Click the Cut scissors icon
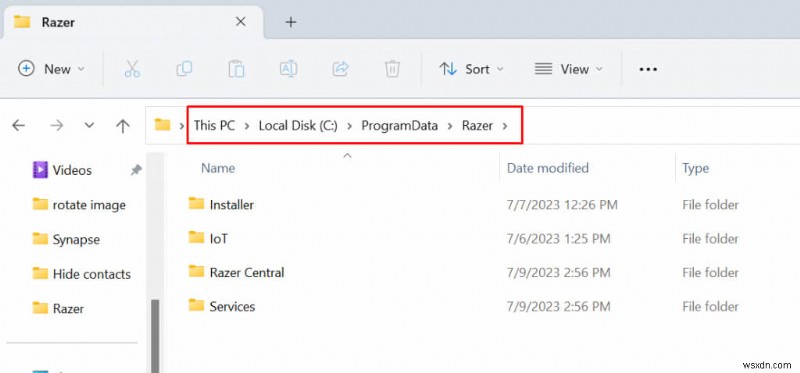The width and height of the screenshot is (800, 373). tap(132, 69)
